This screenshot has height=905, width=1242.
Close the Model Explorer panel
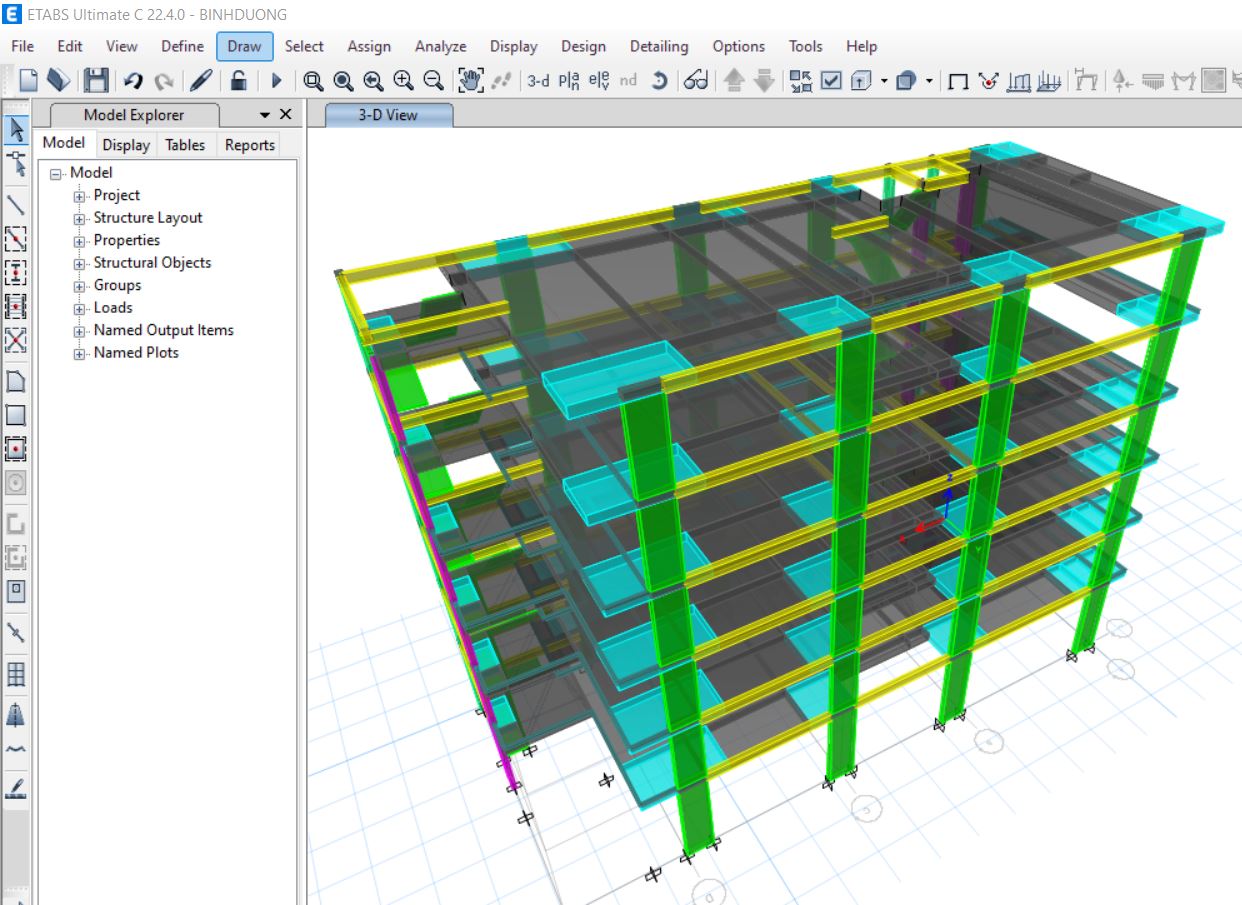click(285, 114)
